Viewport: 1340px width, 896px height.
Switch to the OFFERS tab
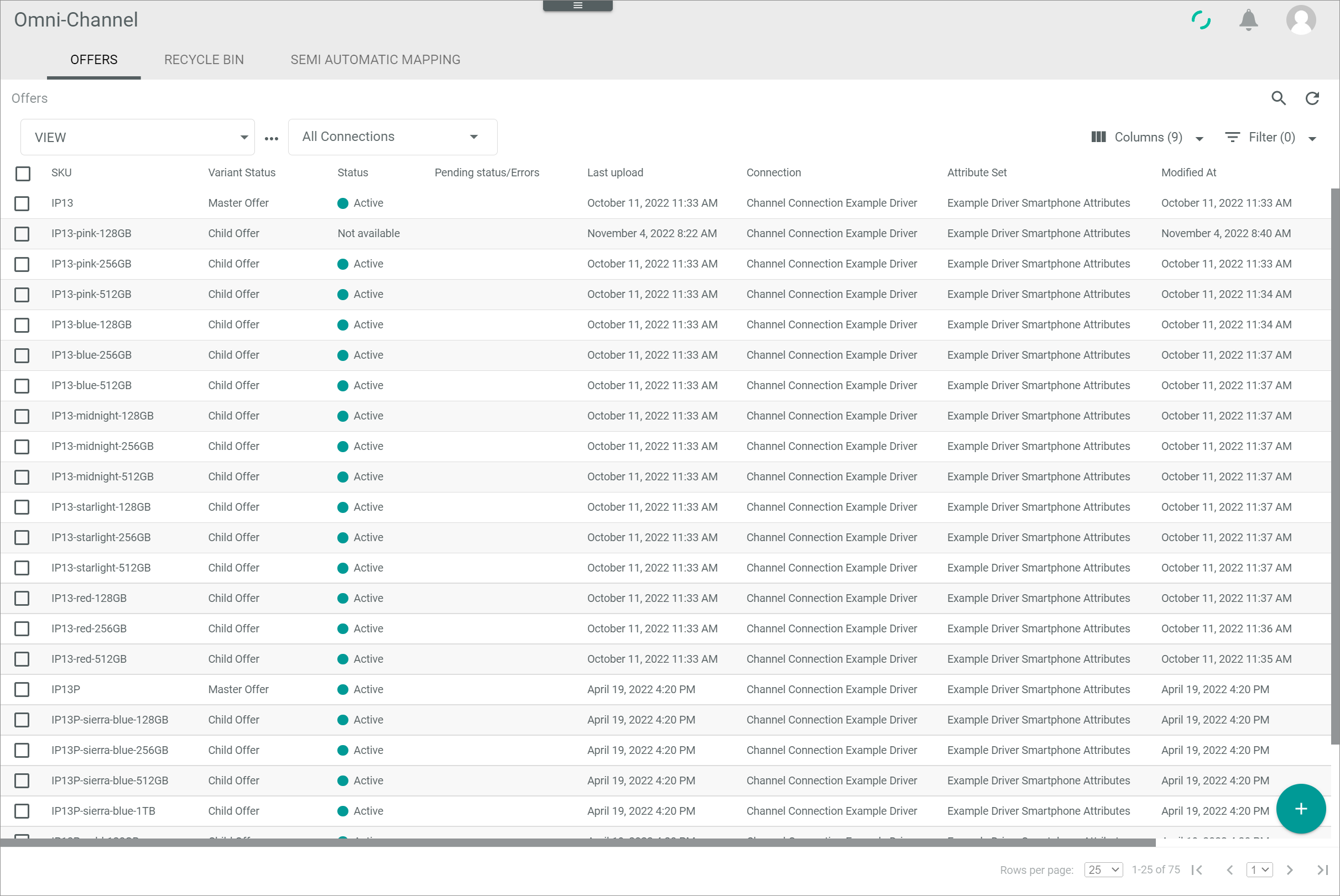(x=94, y=60)
